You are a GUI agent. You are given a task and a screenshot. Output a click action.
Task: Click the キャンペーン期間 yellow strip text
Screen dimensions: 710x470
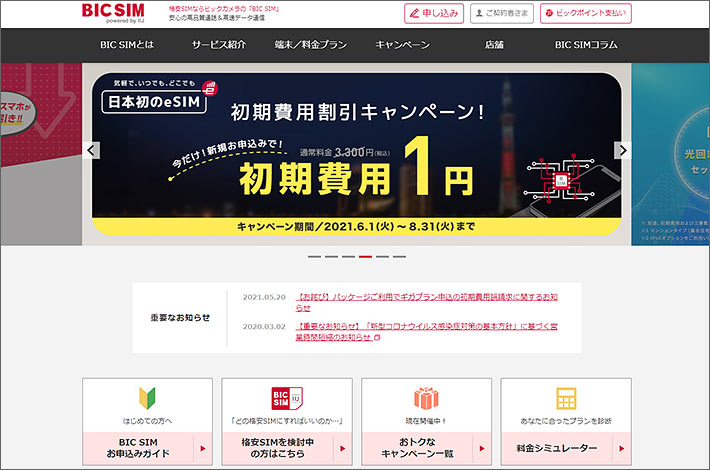(356, 226)
